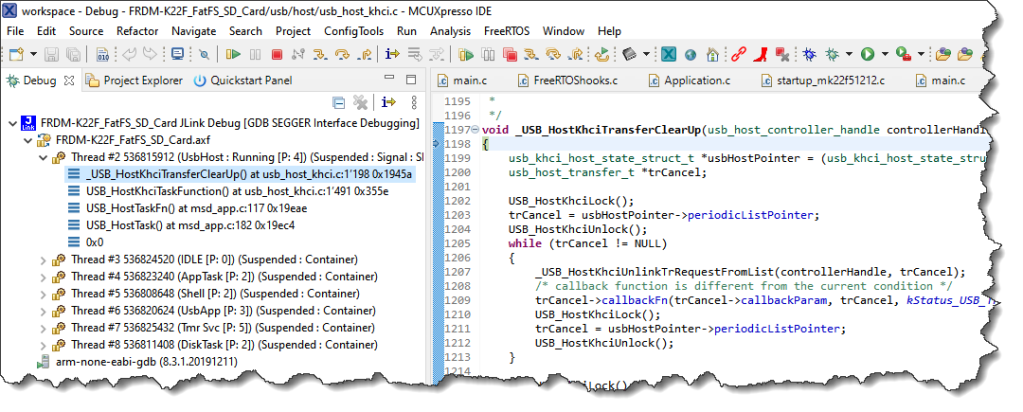Open the FreeRTOS menu
This screenshot has width=1023, height=412.
505,31
